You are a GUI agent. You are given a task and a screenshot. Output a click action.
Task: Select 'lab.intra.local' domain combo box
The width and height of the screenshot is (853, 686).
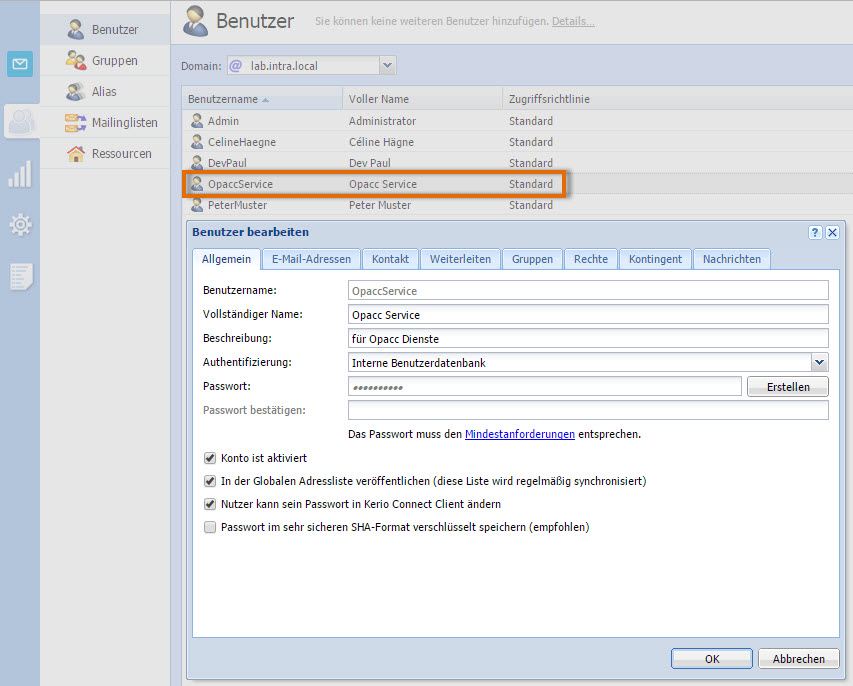(x=312, y=66)
